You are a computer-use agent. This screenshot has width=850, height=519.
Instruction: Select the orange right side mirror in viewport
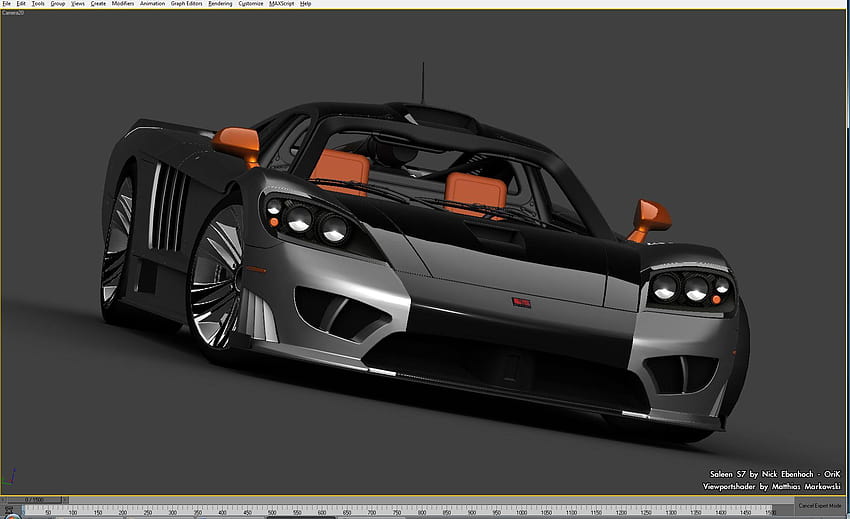pyautogui.click(x=650, y=219)
